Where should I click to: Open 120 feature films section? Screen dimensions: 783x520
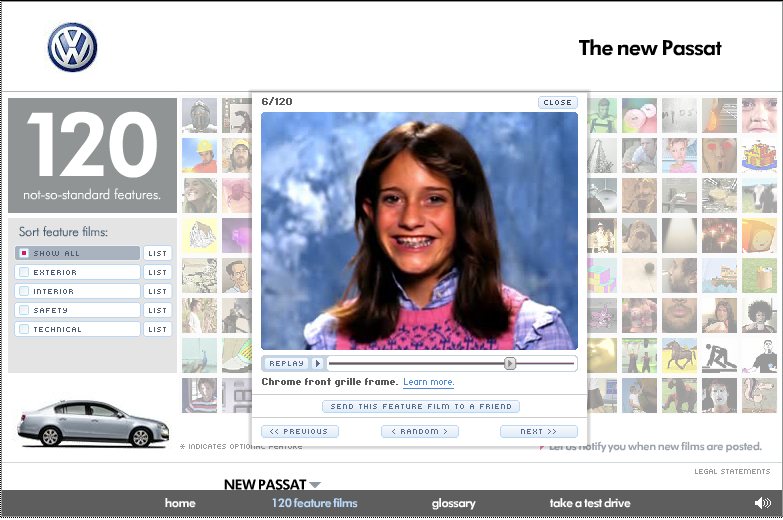click(315, 503)
